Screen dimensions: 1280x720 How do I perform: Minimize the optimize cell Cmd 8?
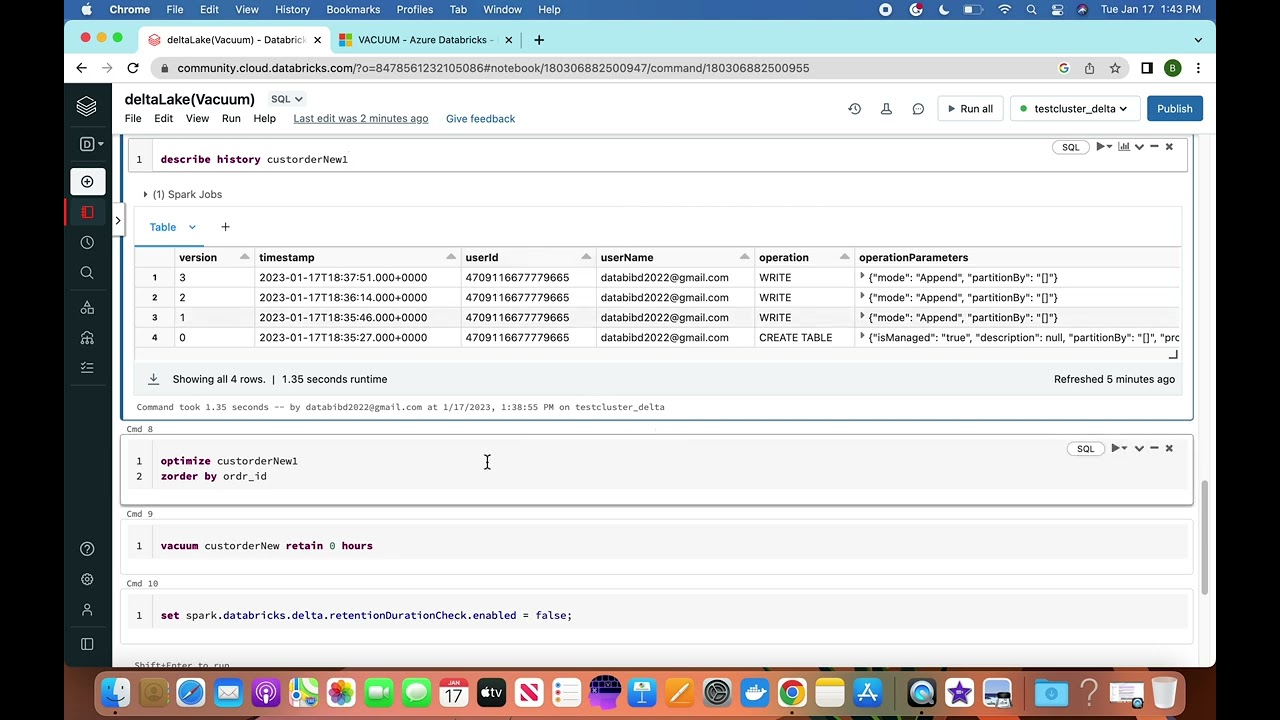coord(1154,448)
